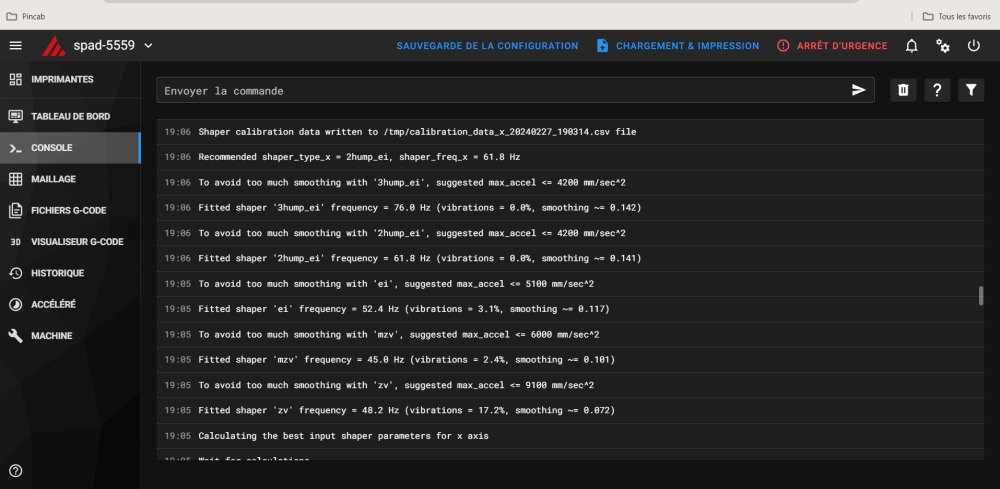Click the '2hump_ei' suggested max_accel 4200 line
1000x489 pixels.
pyautogui.click(x=570, y=233)
